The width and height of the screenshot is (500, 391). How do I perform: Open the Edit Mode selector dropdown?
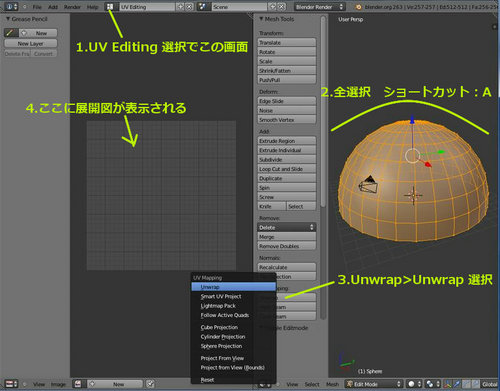(374, 384)
